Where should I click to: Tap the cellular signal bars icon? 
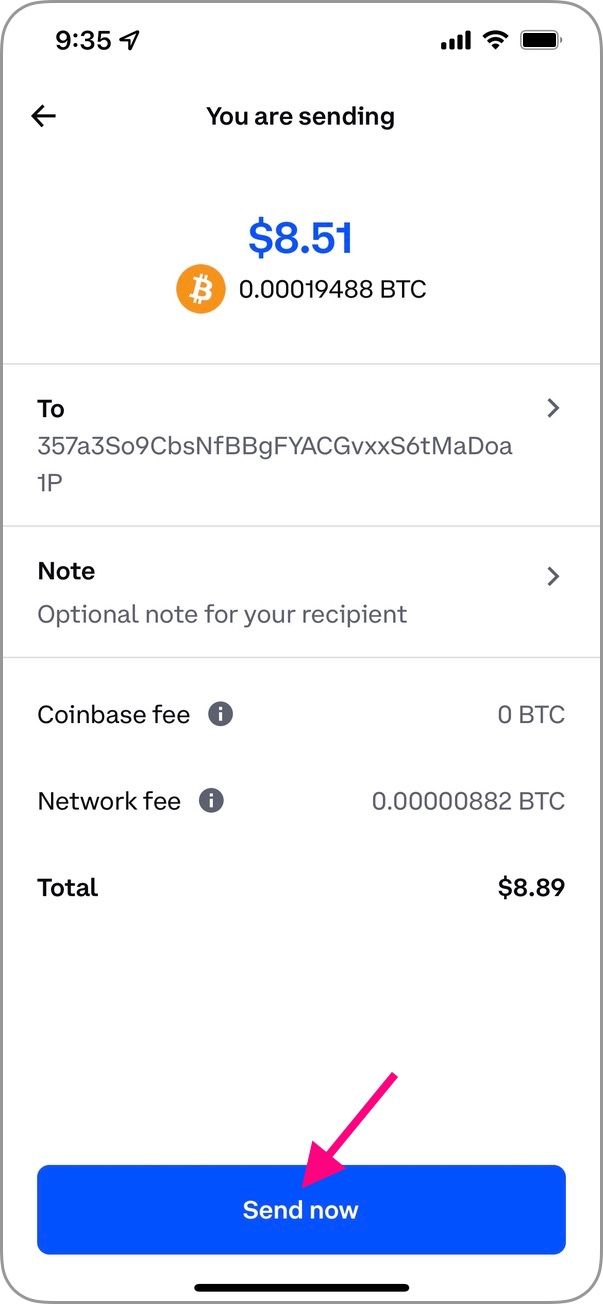tap(455, 41)
